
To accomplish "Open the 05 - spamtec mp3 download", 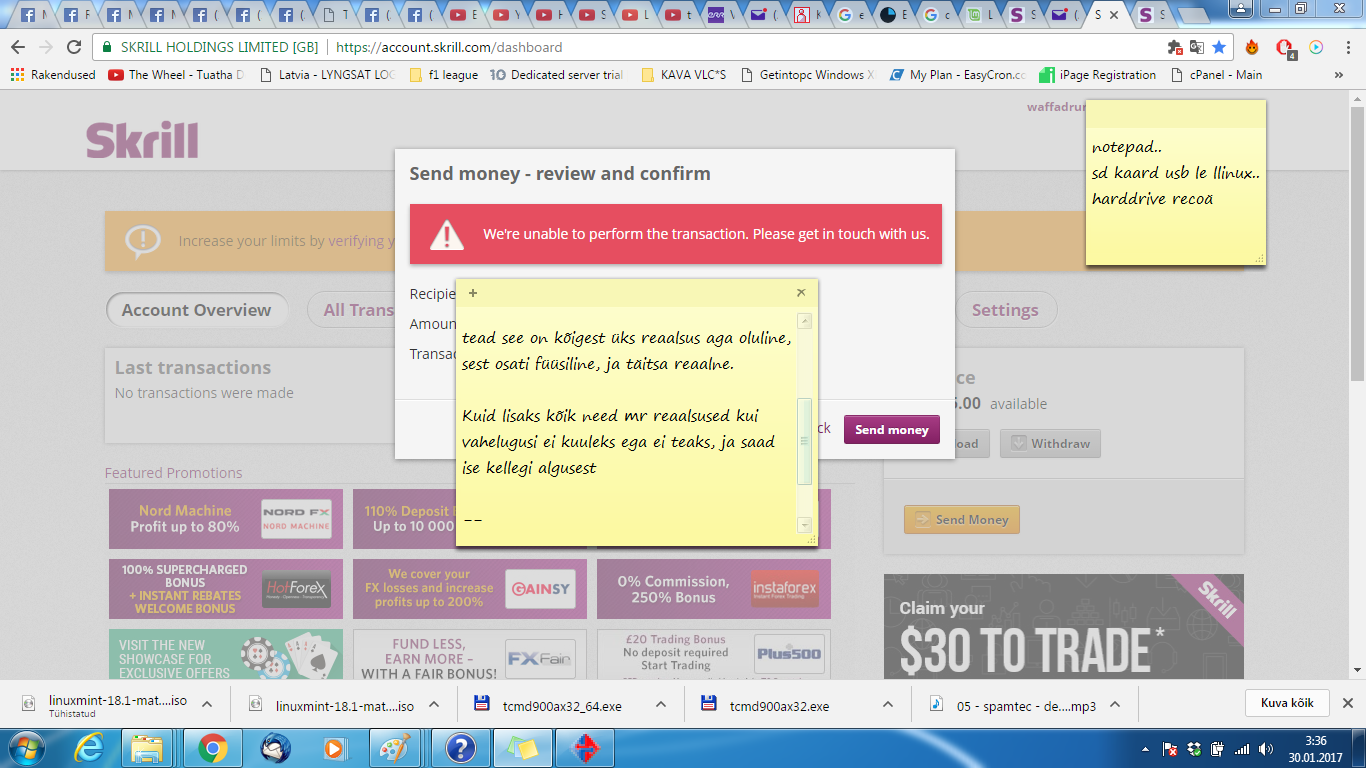I will coord(1014,706).
